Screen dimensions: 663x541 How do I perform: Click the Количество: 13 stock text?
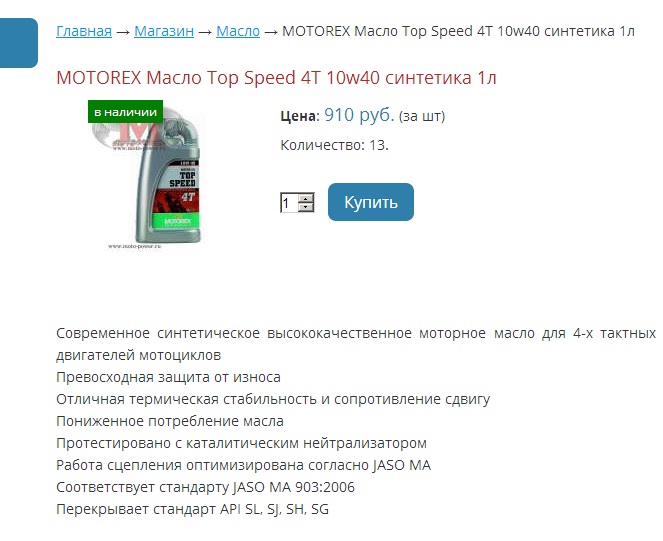pos(334,145)
